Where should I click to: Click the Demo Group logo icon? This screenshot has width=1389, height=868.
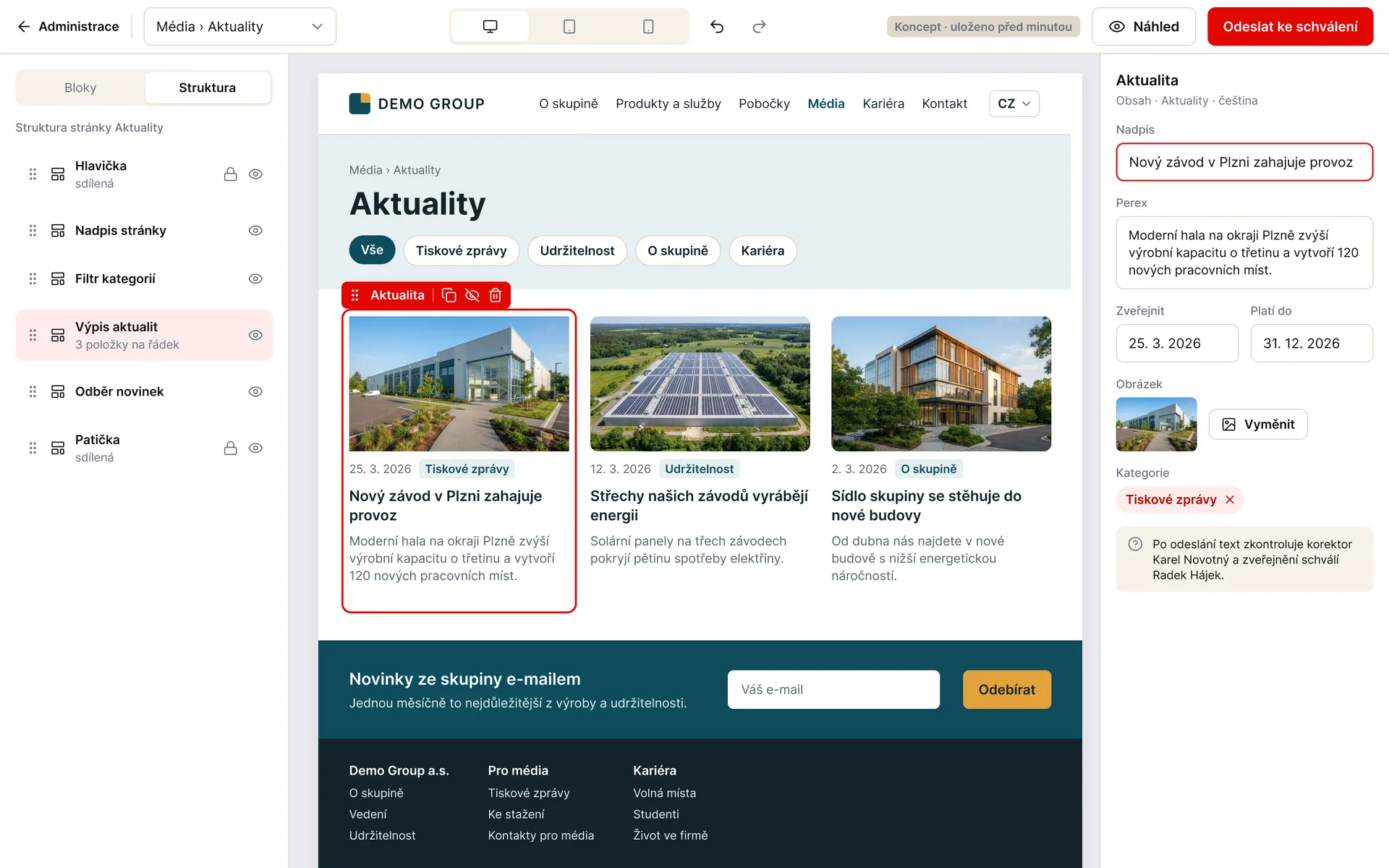360,103
